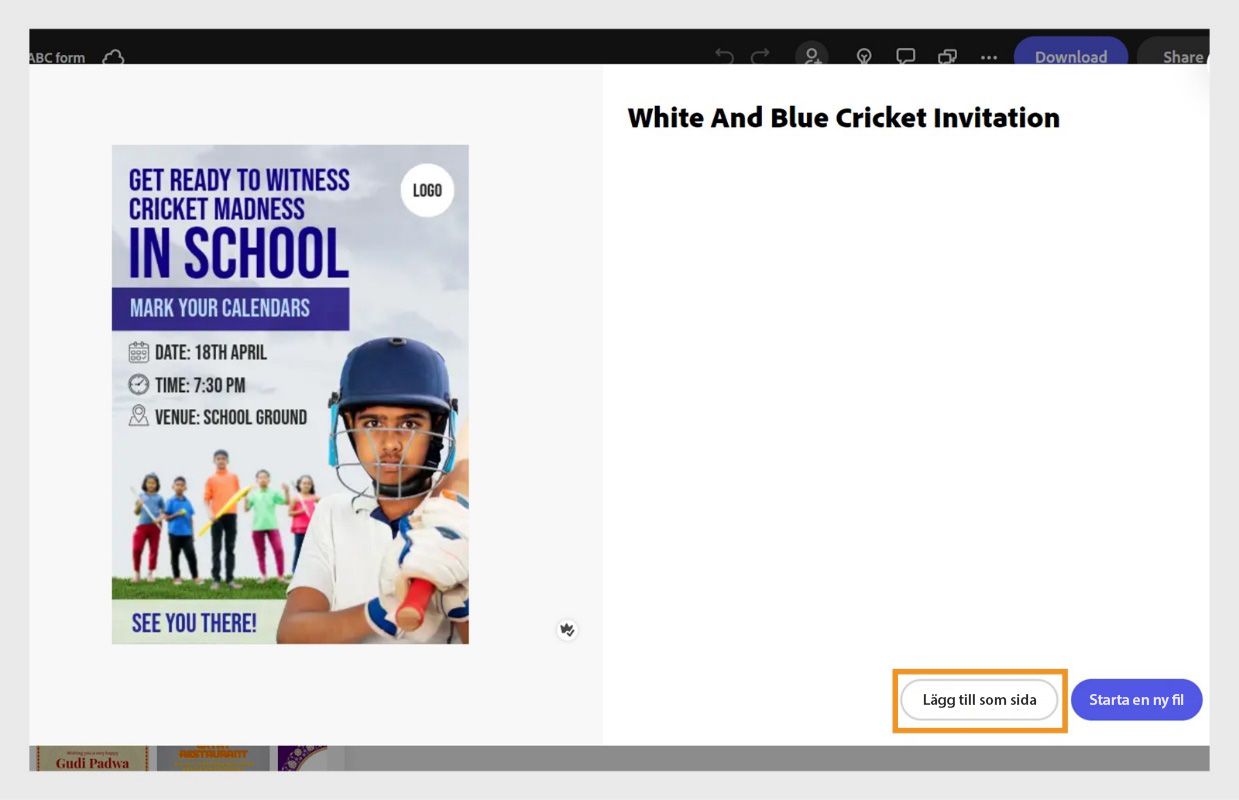The image size is (1239, 800).
Task: Click the White And Blue Cricket Invitation title
Action: (x=843, y=118)
